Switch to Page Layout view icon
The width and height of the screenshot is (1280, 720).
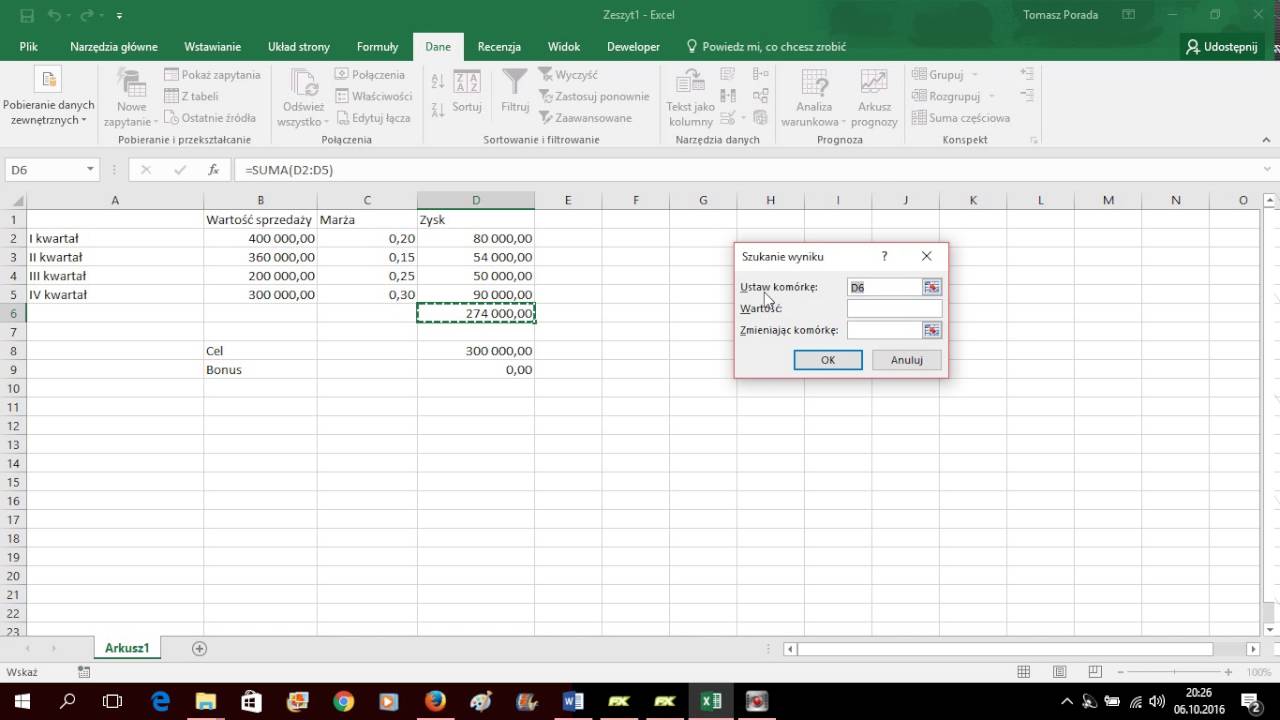click(x=1060, y=672)
